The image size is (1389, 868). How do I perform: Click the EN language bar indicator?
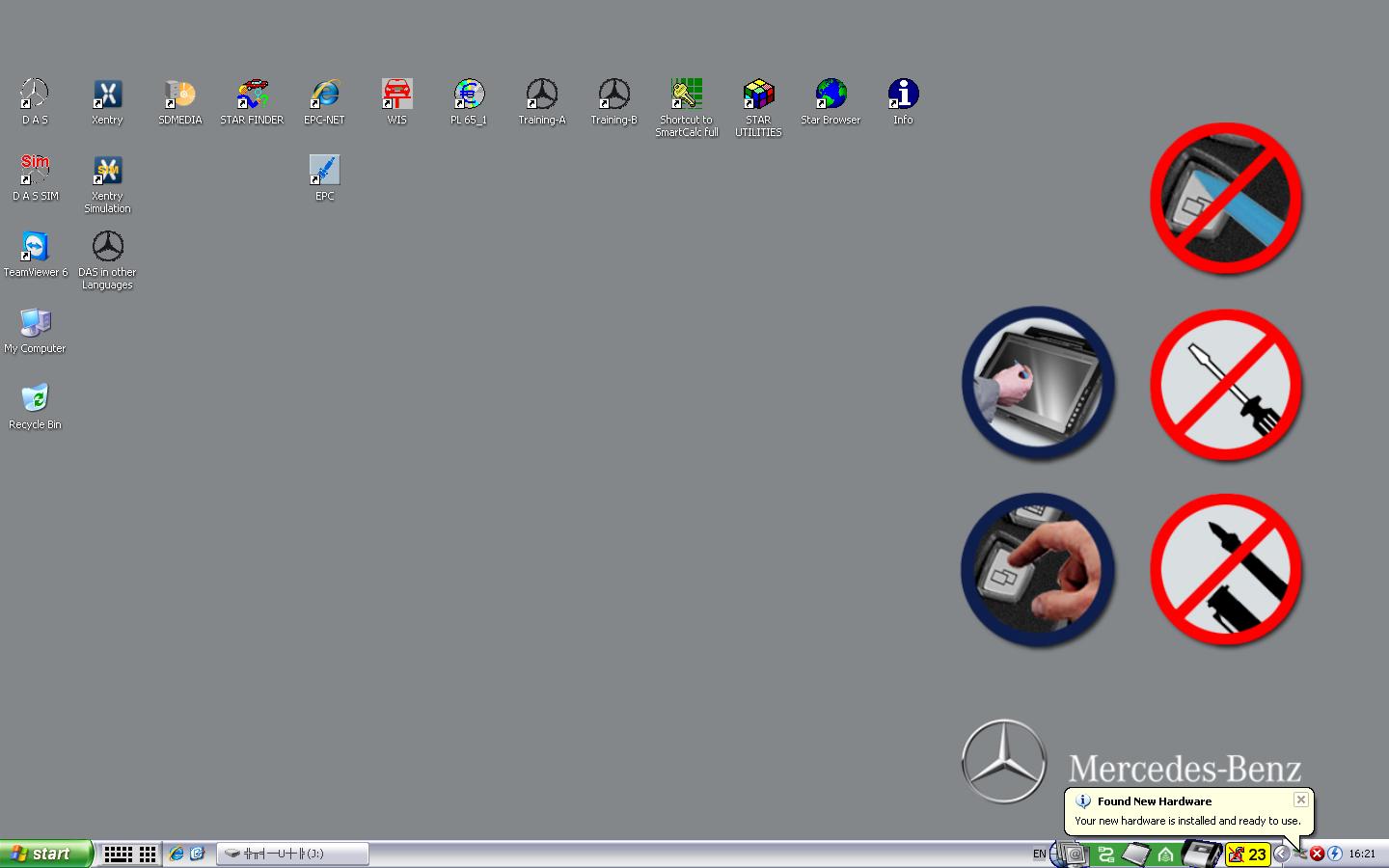[x=1039, y=854]
